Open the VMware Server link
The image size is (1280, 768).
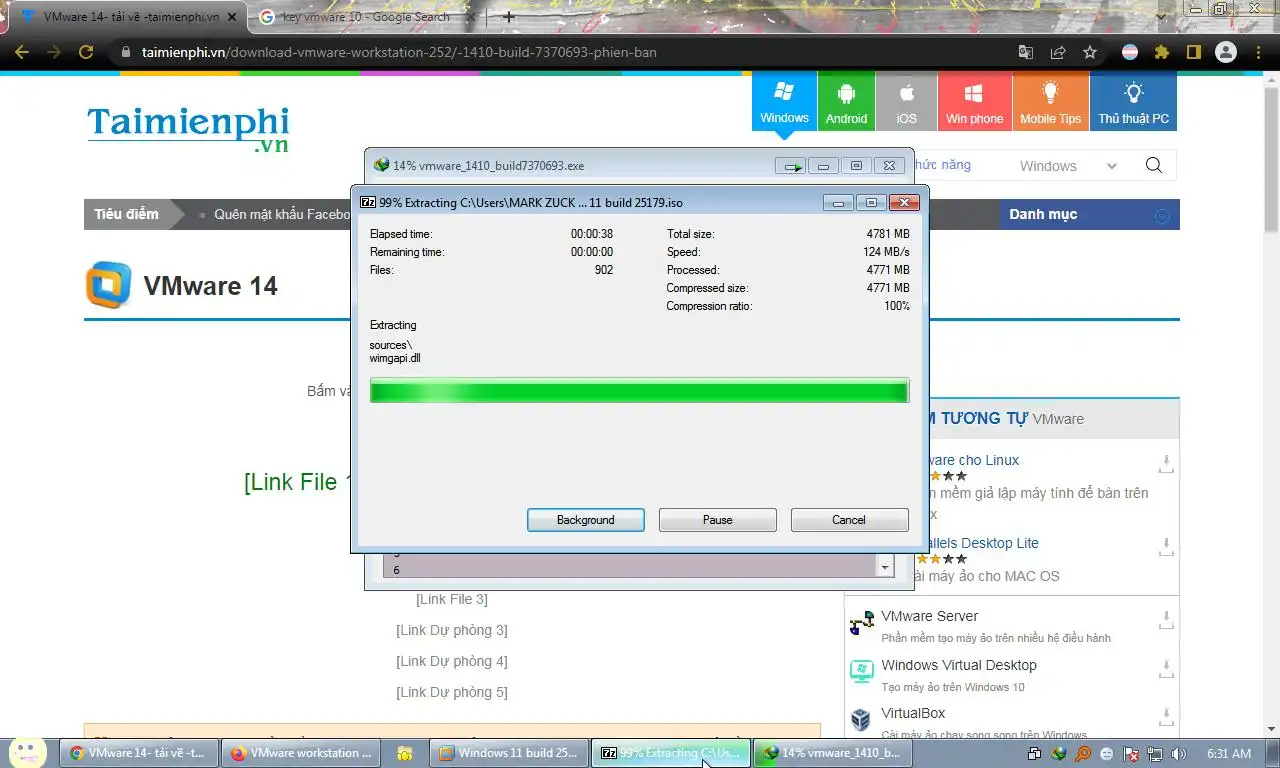pyautogui.click(x=929, y=616)
